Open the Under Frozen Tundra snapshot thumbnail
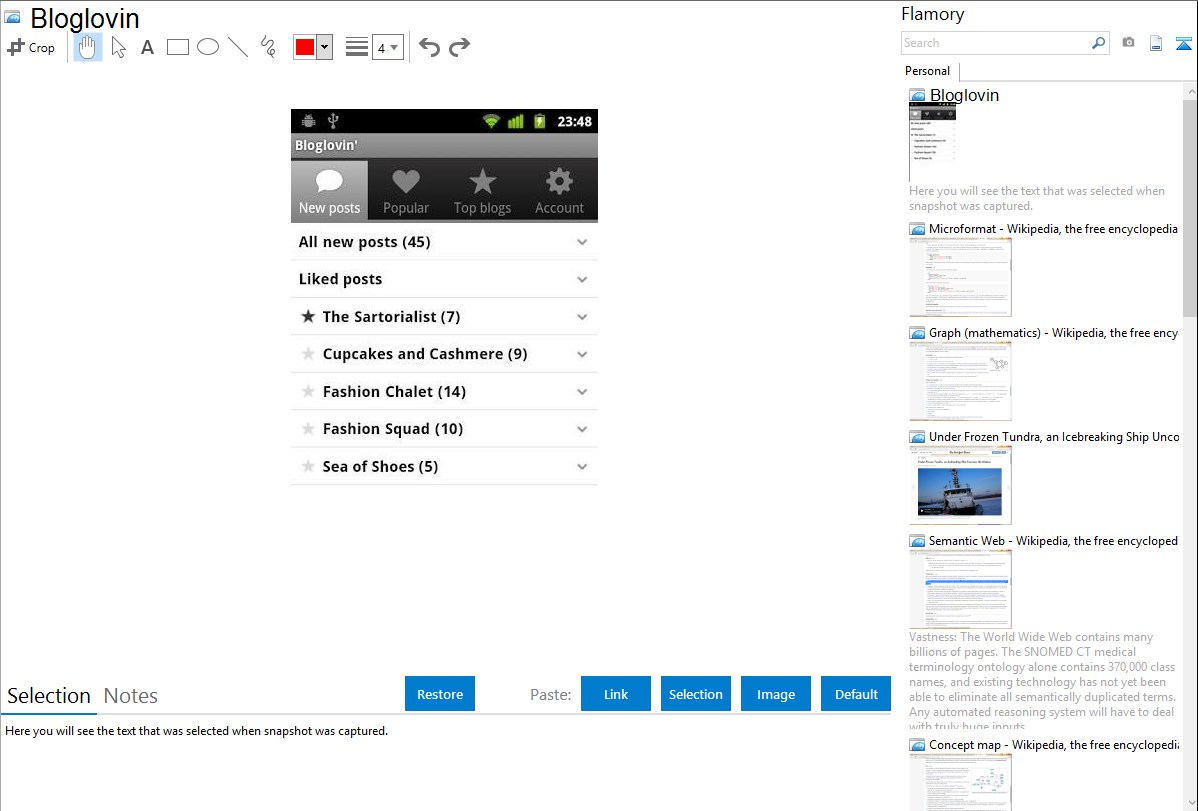 click(x=960, y=485)
